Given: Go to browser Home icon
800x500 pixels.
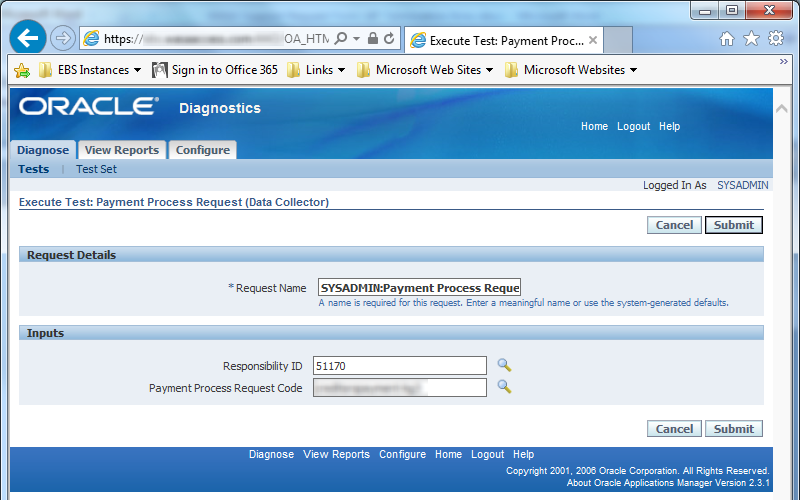Looking at the screenshot, I should click(x=727, y=39).
